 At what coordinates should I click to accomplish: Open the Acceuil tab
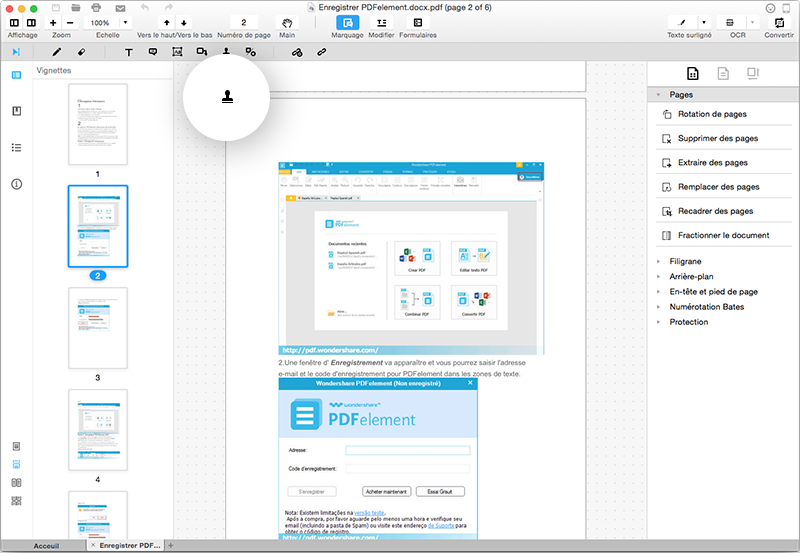click(46, 546)
